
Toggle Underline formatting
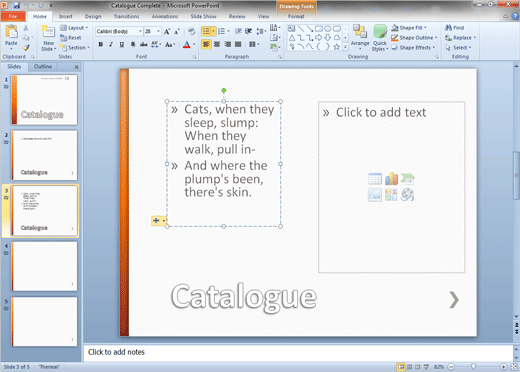click(122, 44)
